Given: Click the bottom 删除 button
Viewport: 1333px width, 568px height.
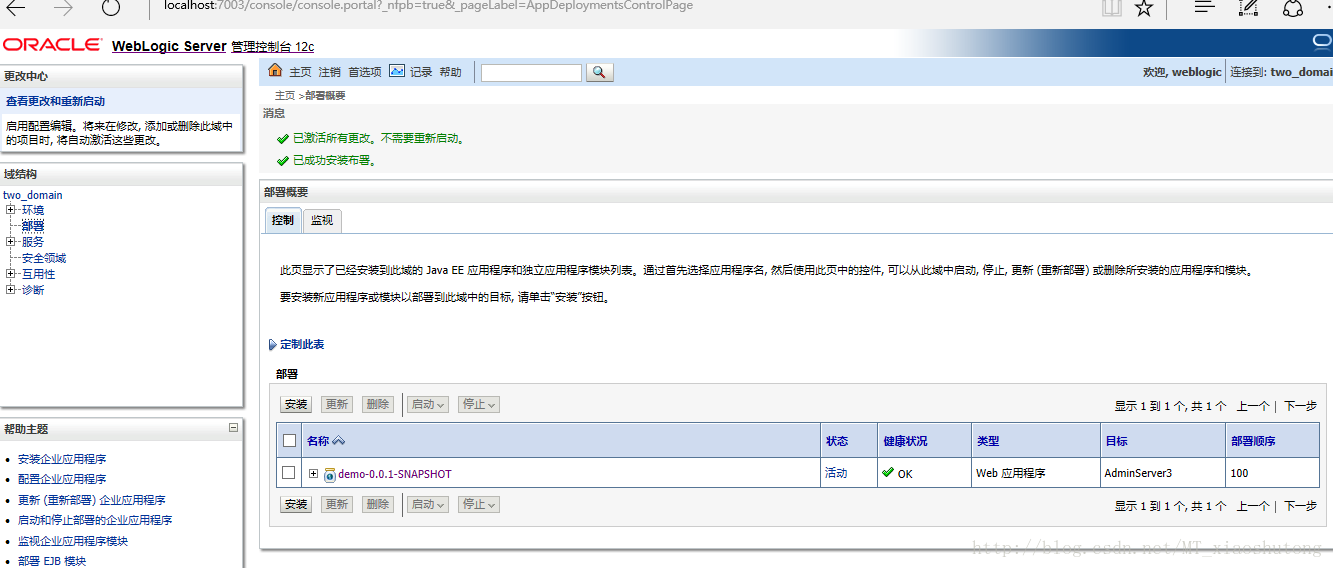Looking at the screenshot, I should 377,505.
